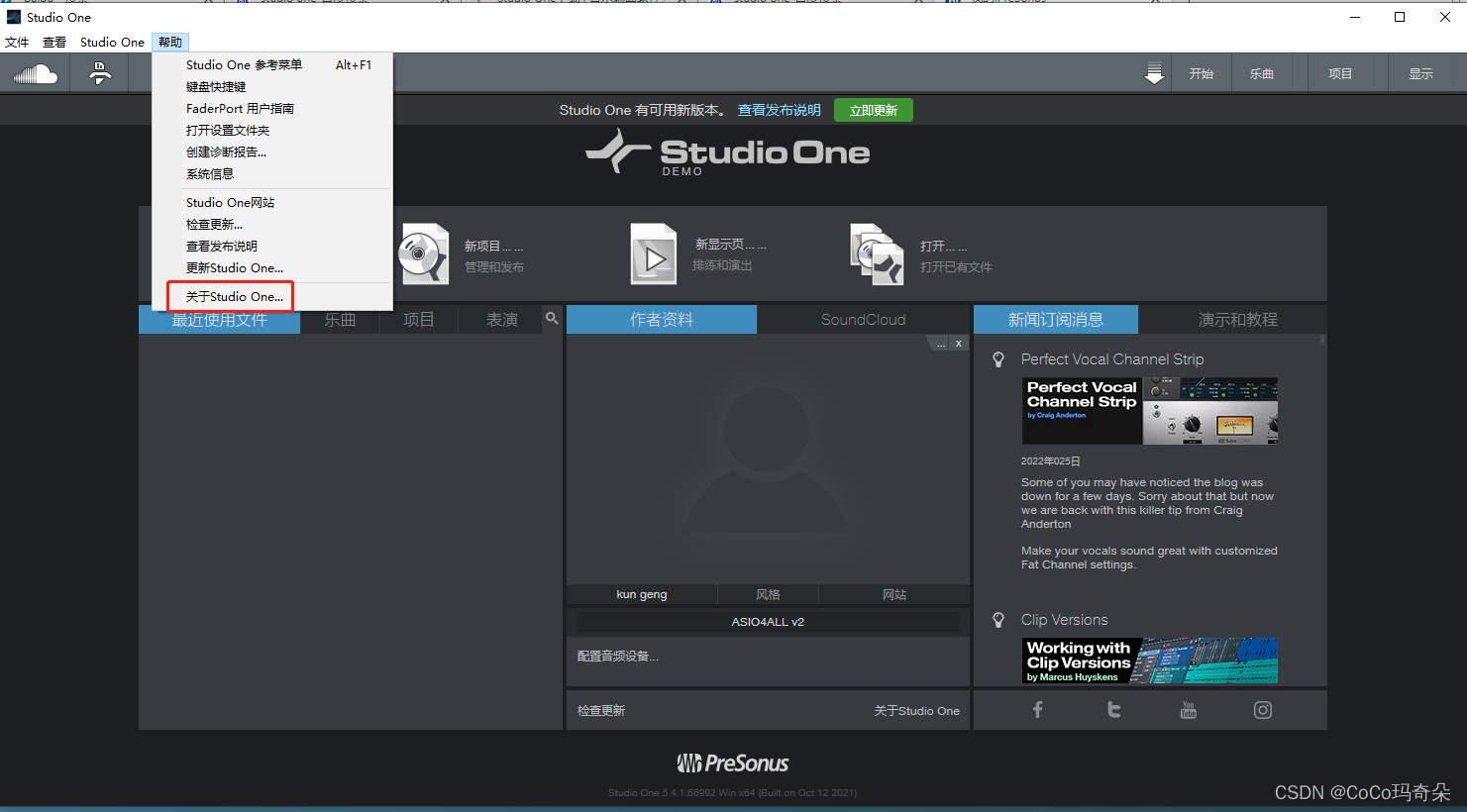Open FaderPort 用户指南 entry
Image resolution: width=1467 pixels, height=812 pixels.
coord(272,108)
